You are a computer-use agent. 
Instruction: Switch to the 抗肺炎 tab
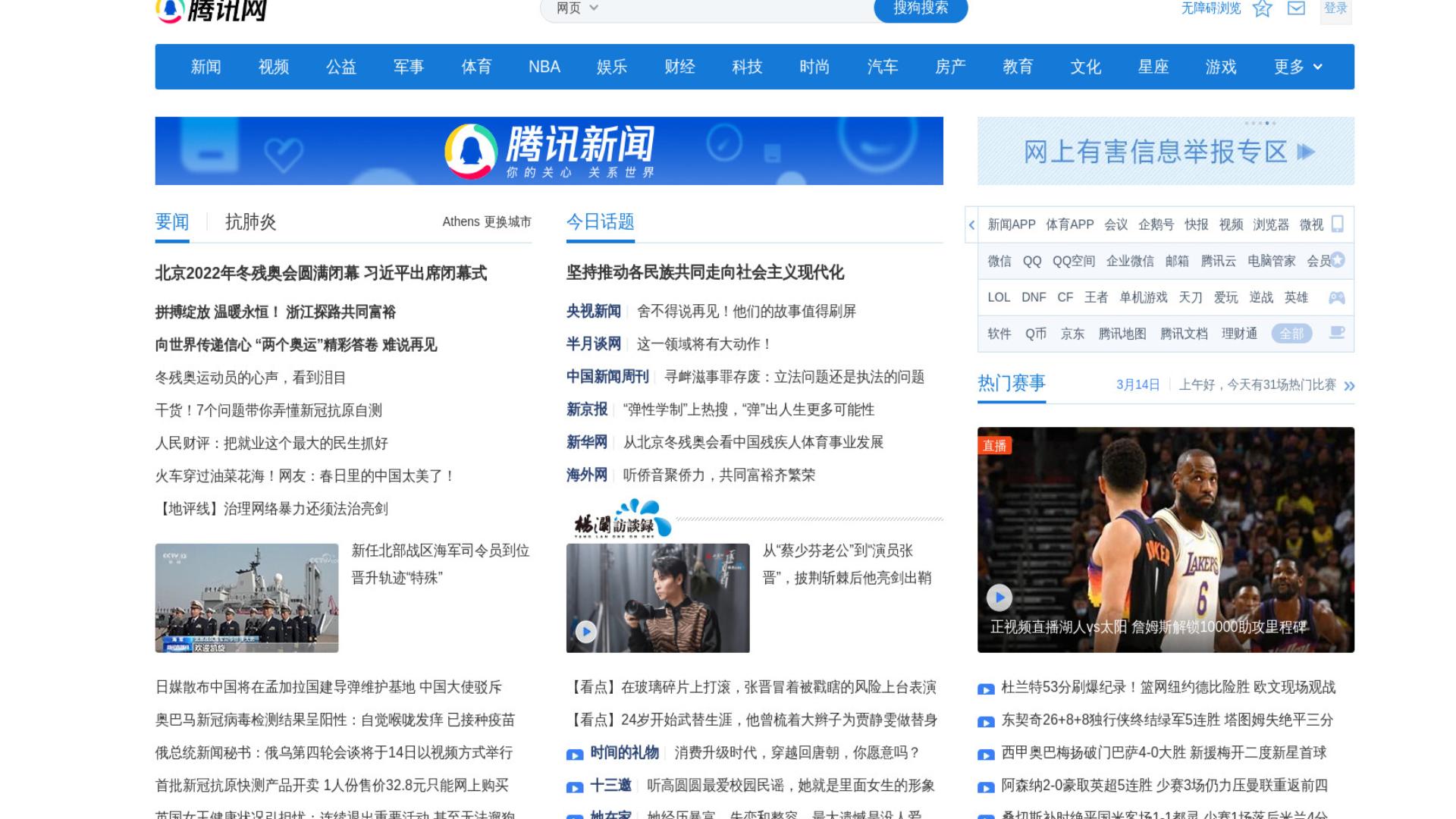251,221
